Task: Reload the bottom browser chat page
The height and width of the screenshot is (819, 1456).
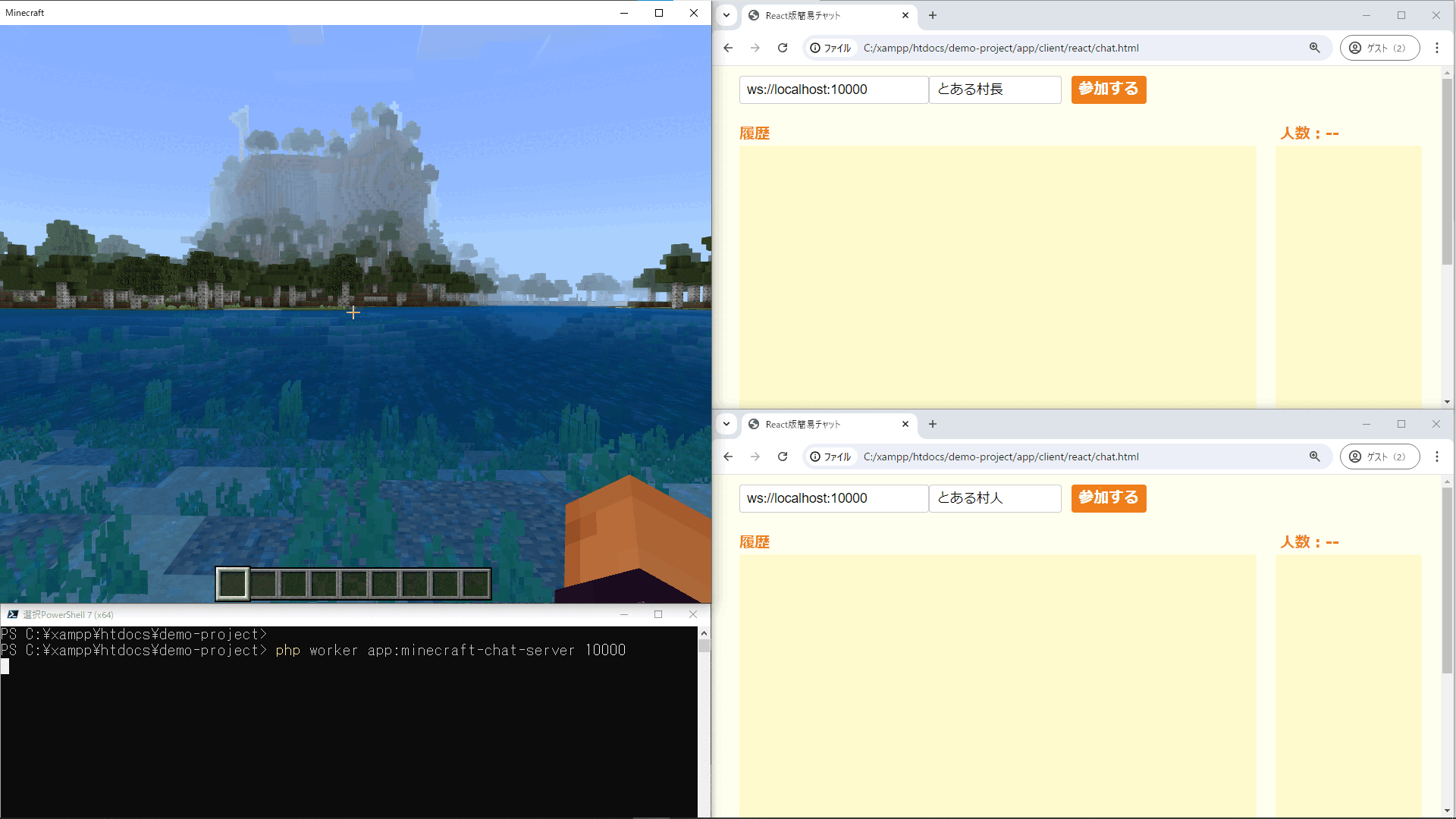Action: [x=783, y=457]
